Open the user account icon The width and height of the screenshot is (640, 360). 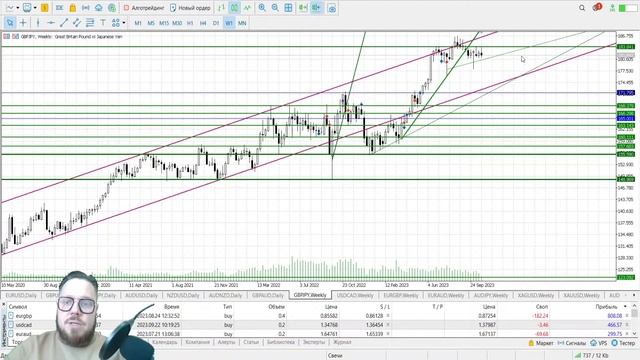coord(612,8)
